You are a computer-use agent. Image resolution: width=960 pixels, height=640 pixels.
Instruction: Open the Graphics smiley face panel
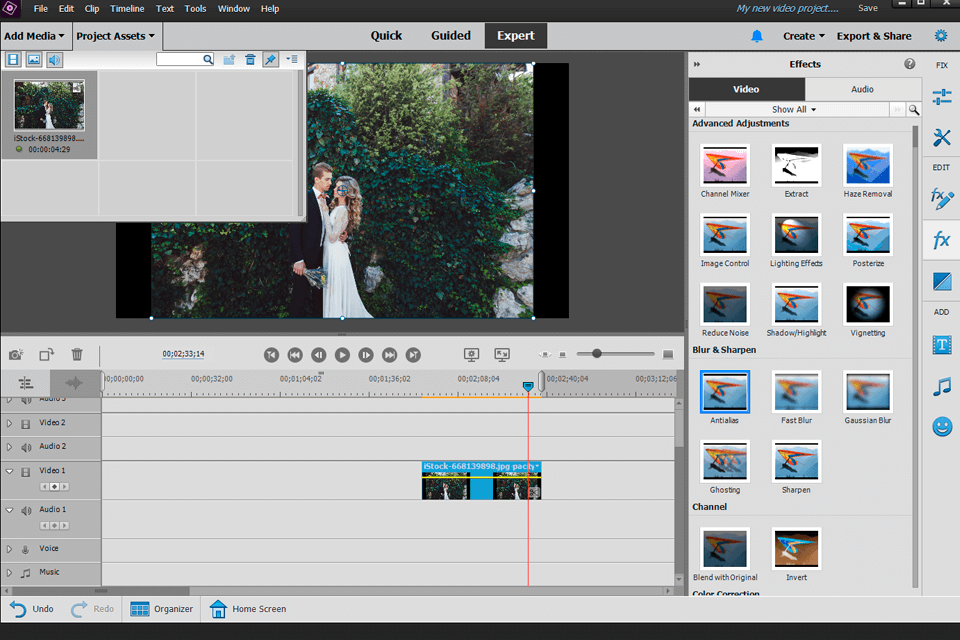[x=941, y=427]
